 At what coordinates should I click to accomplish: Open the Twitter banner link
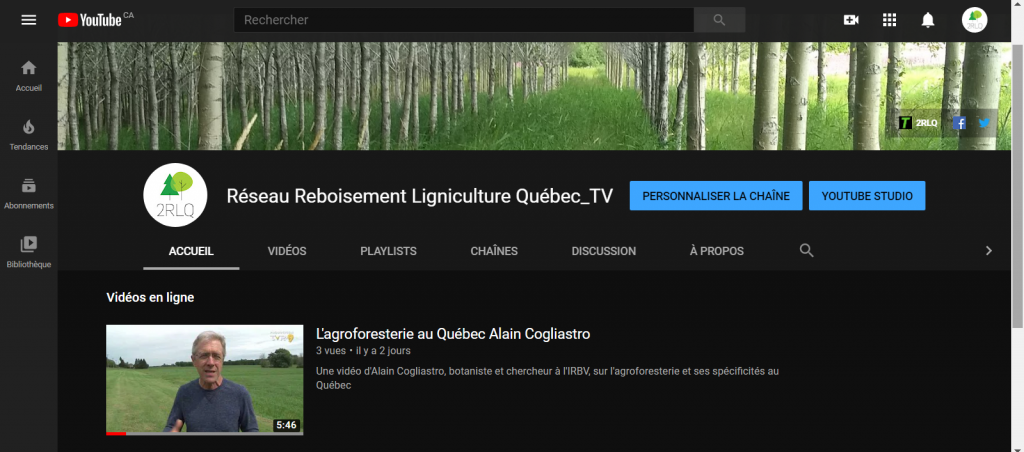pyautogui.click(x=984, y=123)
